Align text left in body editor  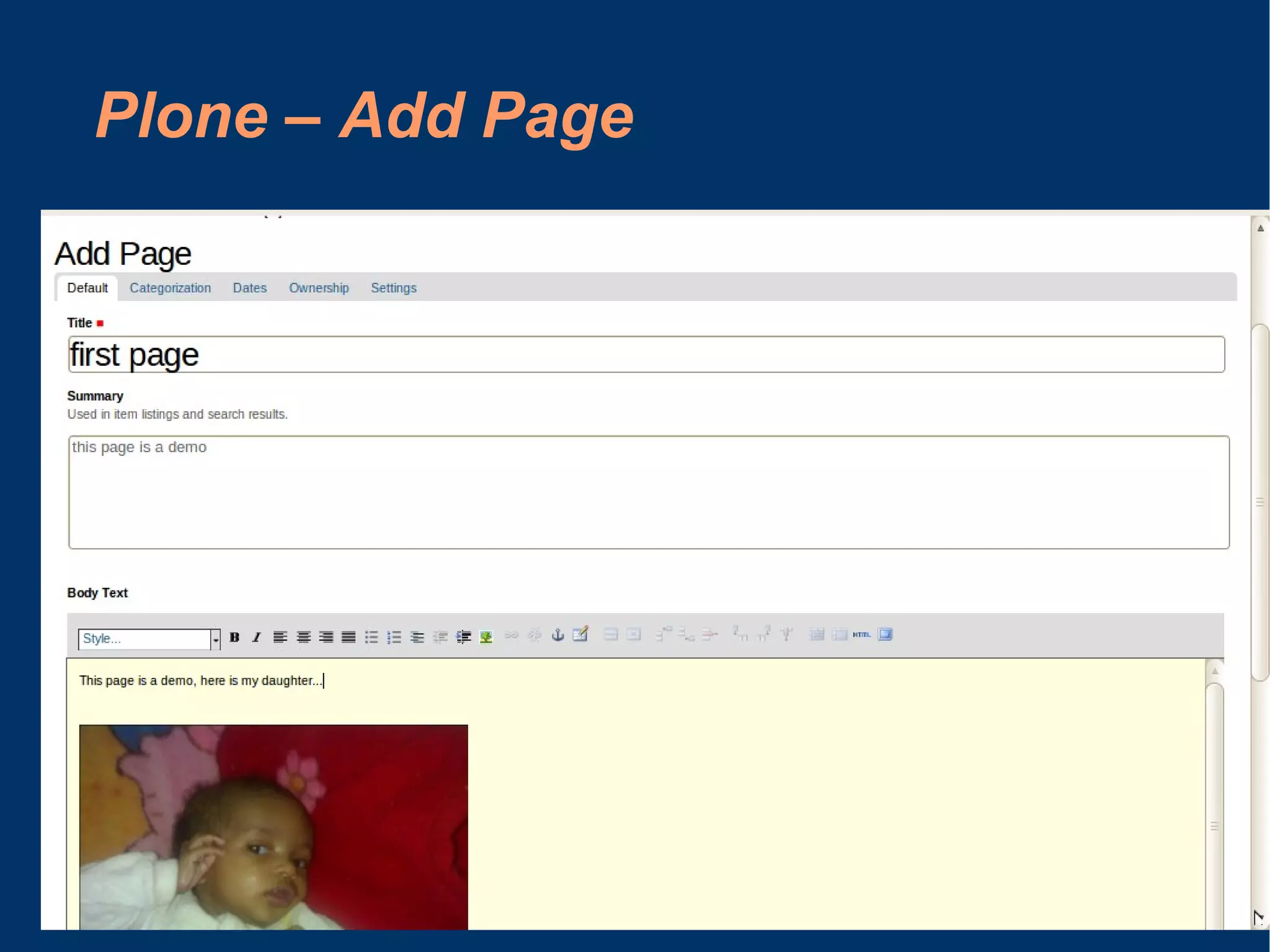[280, 637]
